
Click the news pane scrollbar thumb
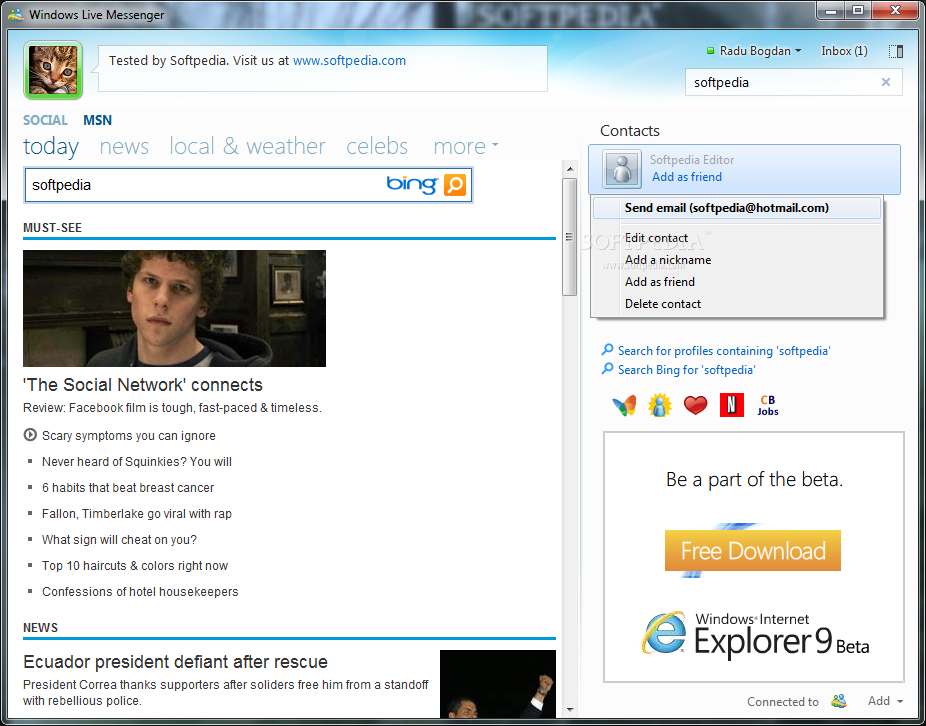(570, 236)
